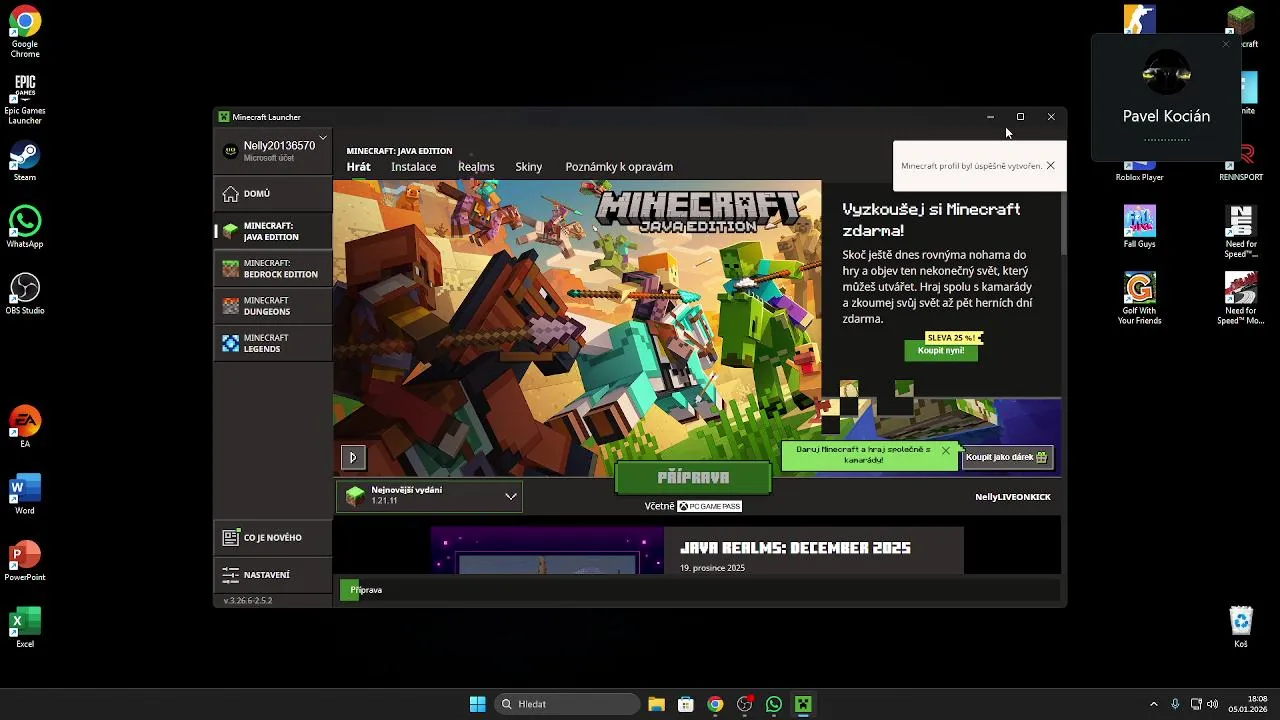This screenshot has height=720, width=1280.
Task: Open Golf With Your Friends shortcut
Action: point(1139,299)
